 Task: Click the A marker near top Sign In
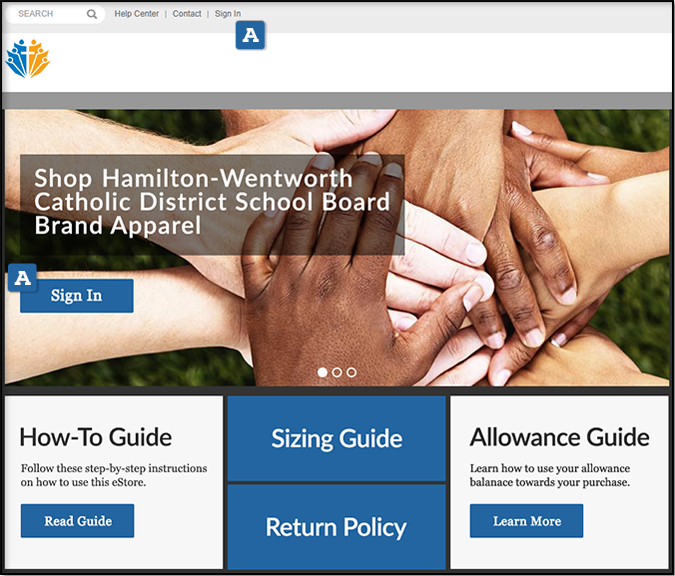250,35
